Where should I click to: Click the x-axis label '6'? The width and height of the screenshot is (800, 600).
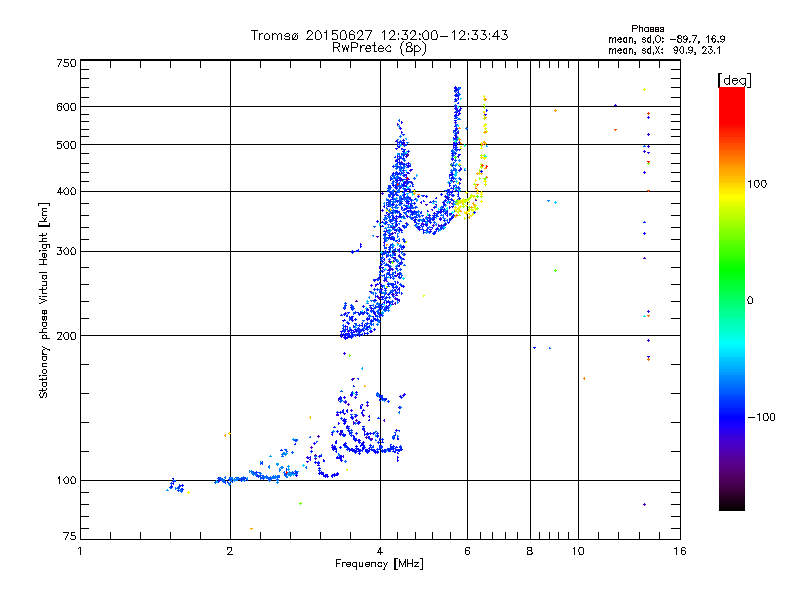(467, 551)
